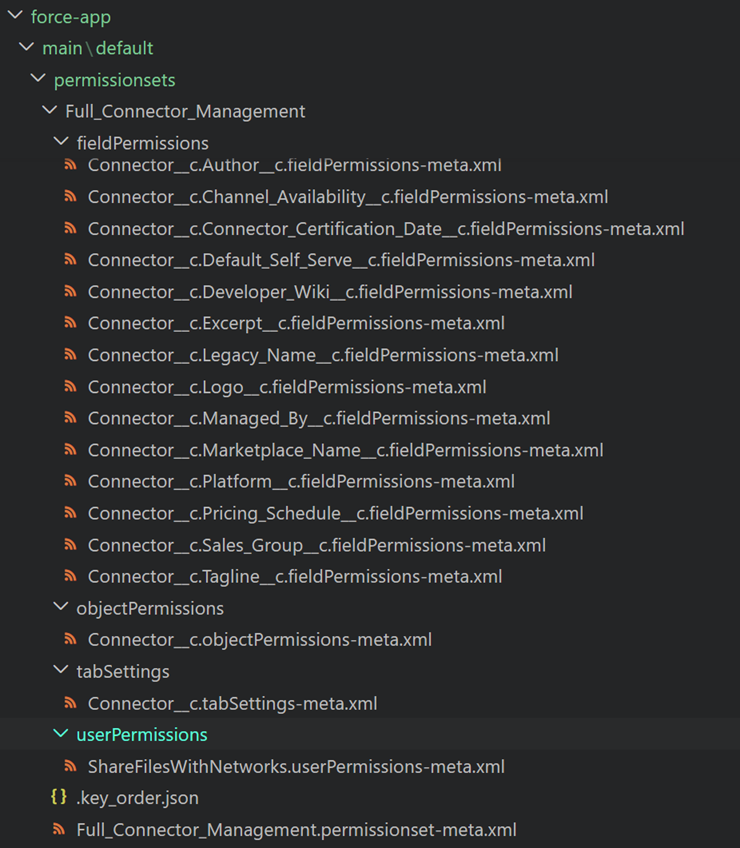
Task: Click XML icon of Connector_Certification_Date__c file
Action: click(70, 228)
